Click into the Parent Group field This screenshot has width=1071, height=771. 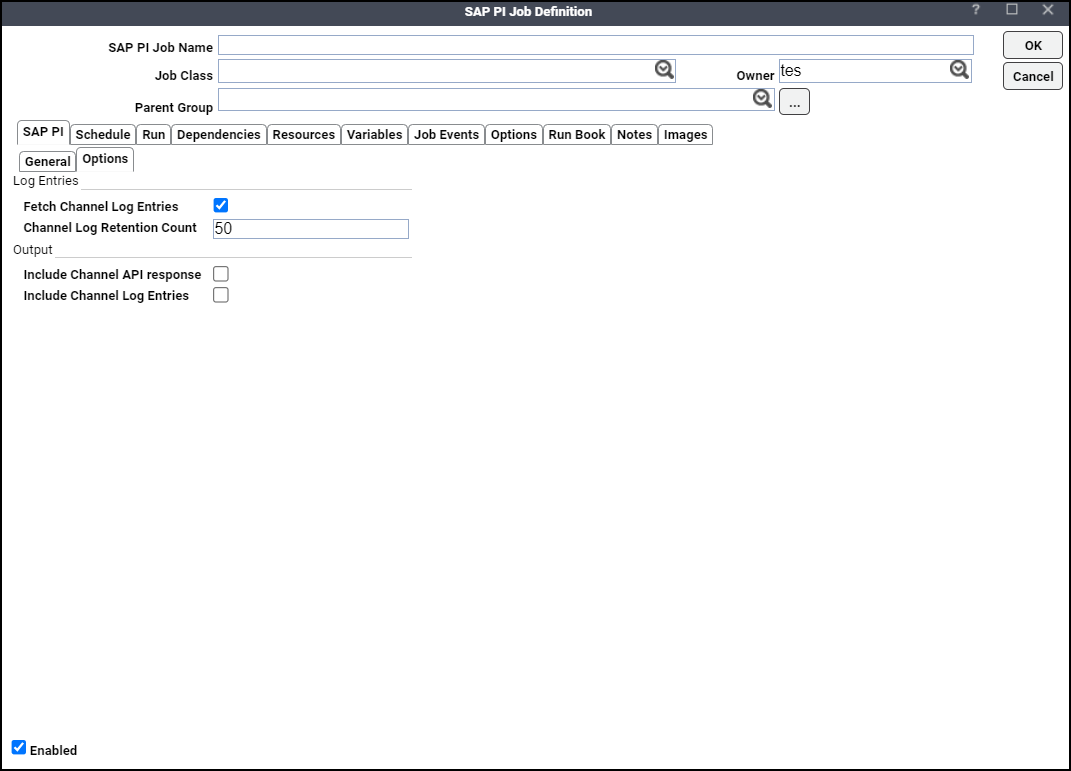496,100
